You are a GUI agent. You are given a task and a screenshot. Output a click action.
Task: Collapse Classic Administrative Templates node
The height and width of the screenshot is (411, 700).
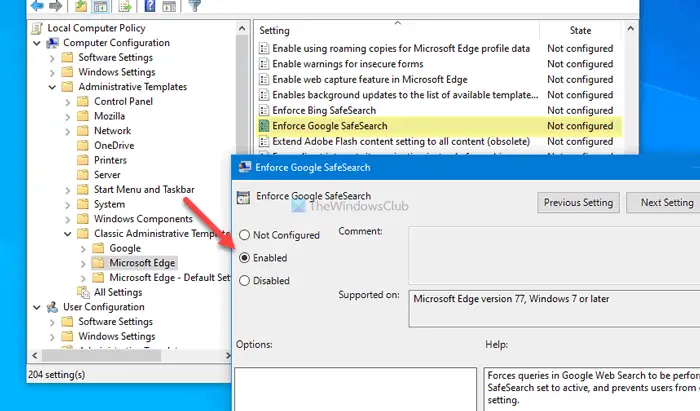pos(68,234)
